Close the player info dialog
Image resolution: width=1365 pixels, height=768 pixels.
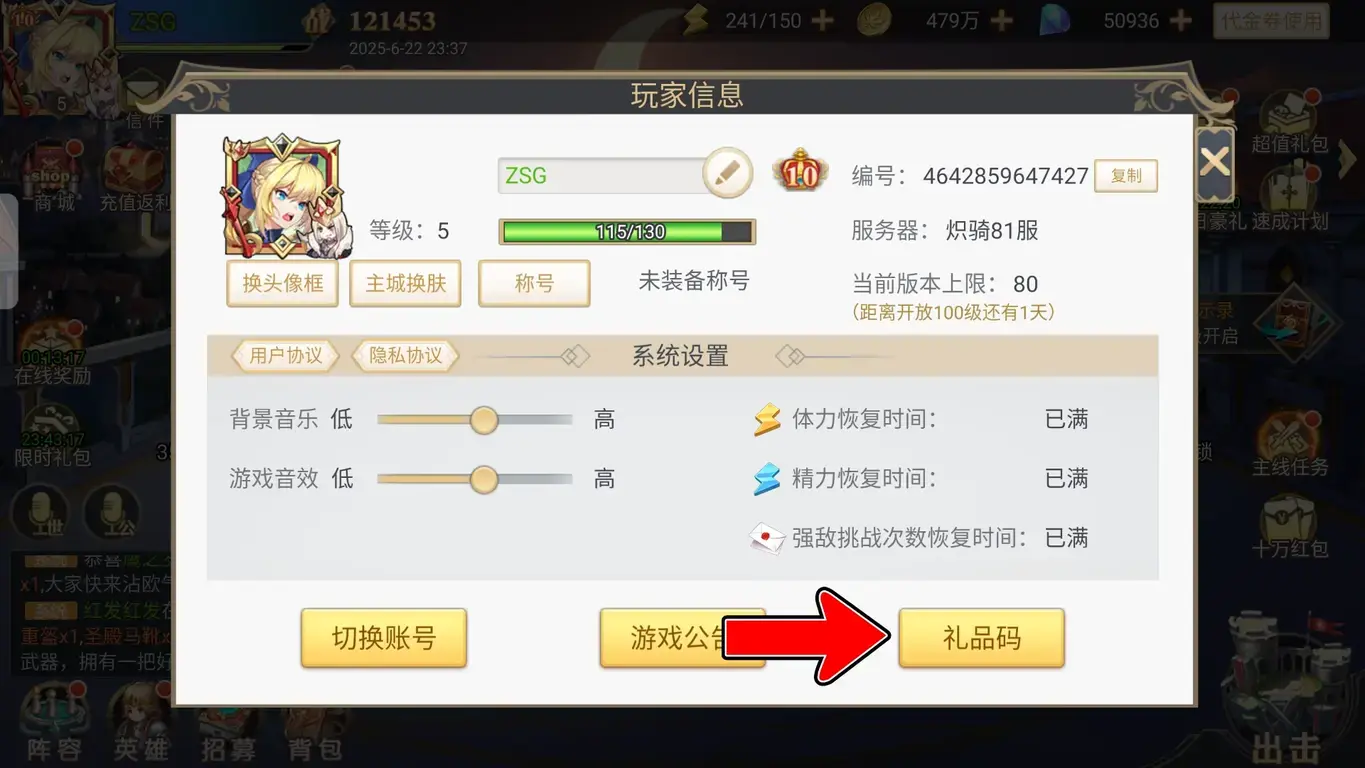tap(1214, 164)
